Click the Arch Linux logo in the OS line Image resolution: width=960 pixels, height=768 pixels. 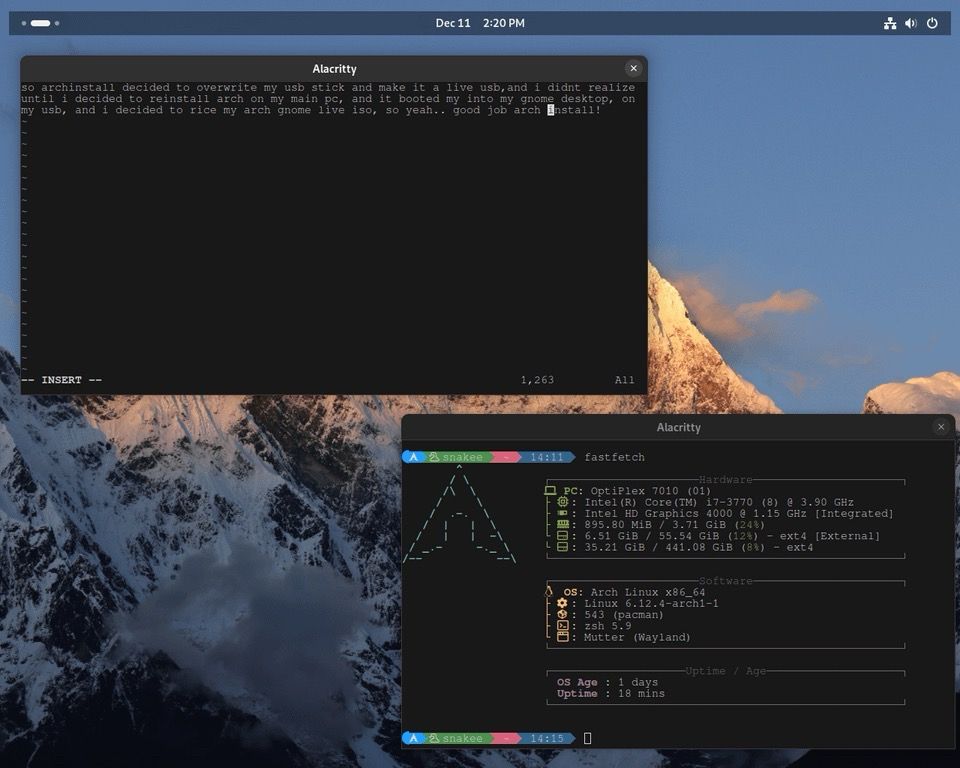click(548, 591)
